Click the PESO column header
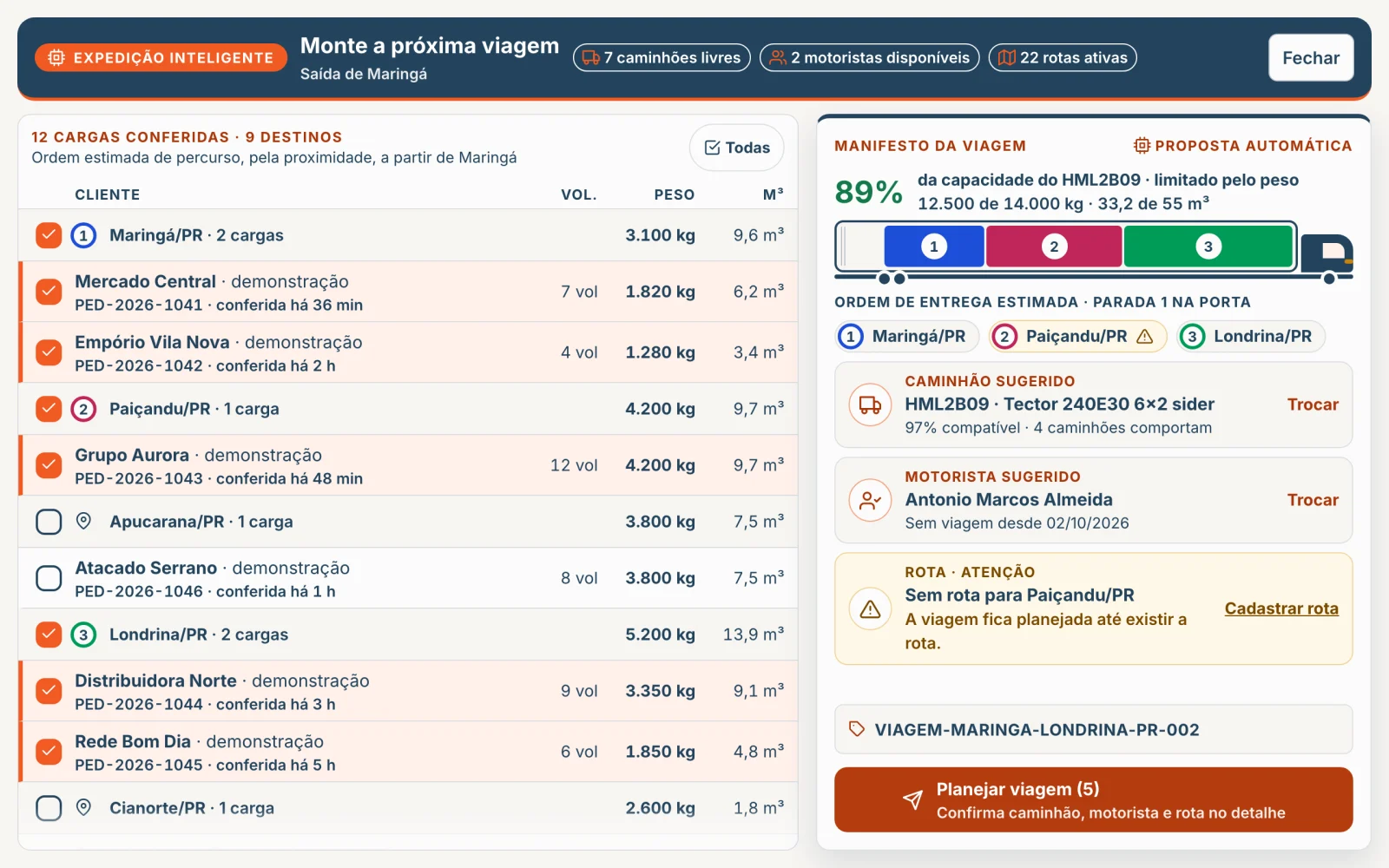This screenshot has height=868, width=1389. (675, 194)
